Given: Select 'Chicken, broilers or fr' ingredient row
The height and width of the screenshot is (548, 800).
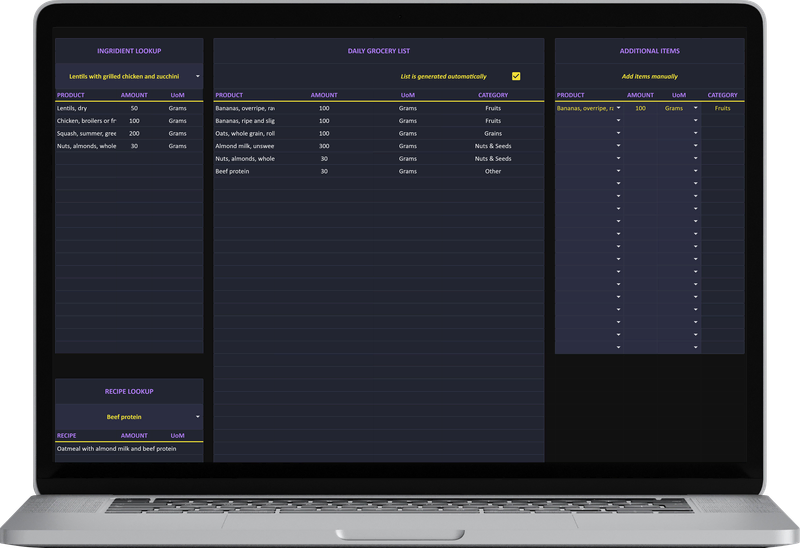Looking at the screenshot, I should [86, 121].
